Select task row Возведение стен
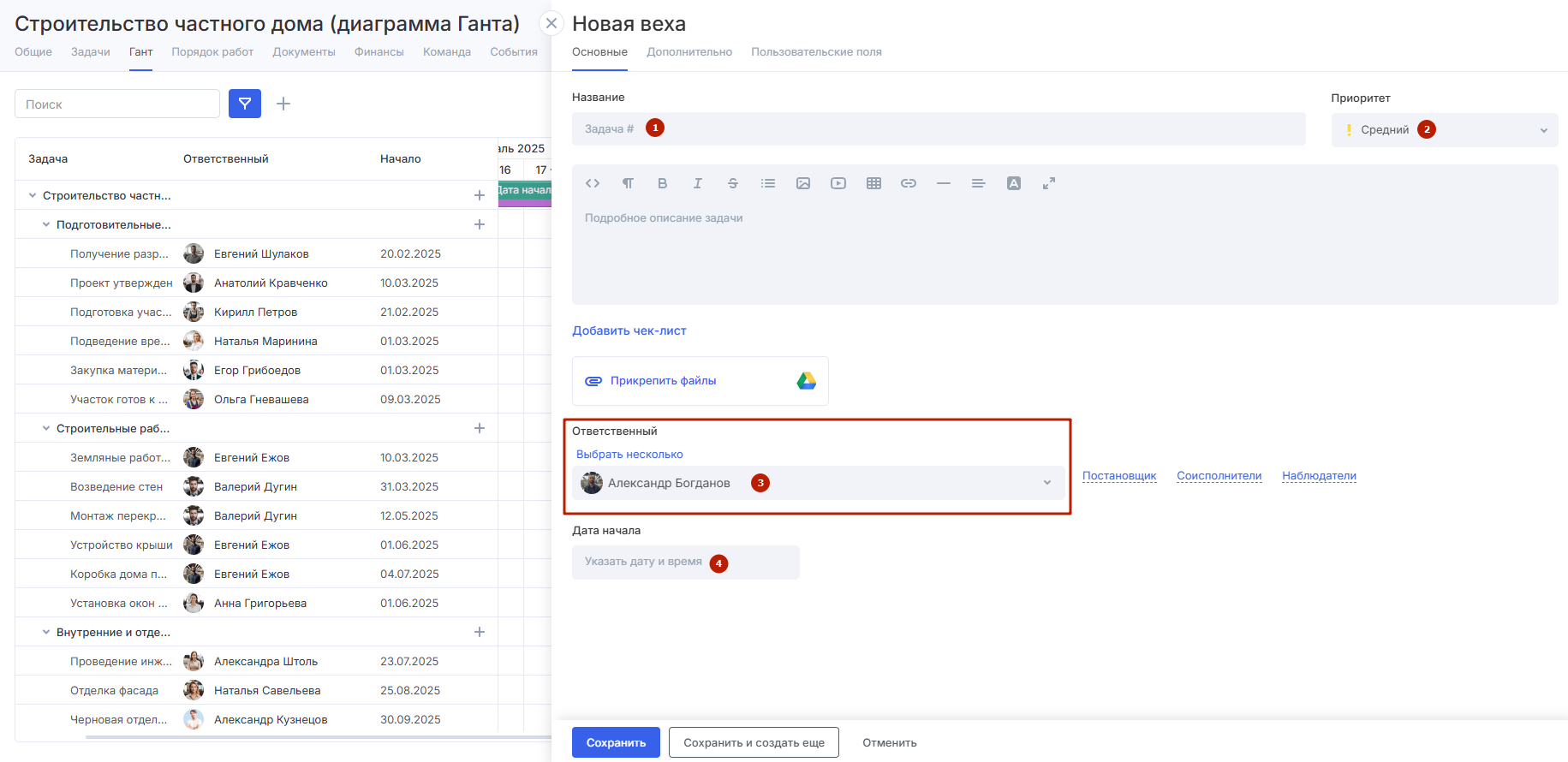1568x762 pixels. pos(257,486)
